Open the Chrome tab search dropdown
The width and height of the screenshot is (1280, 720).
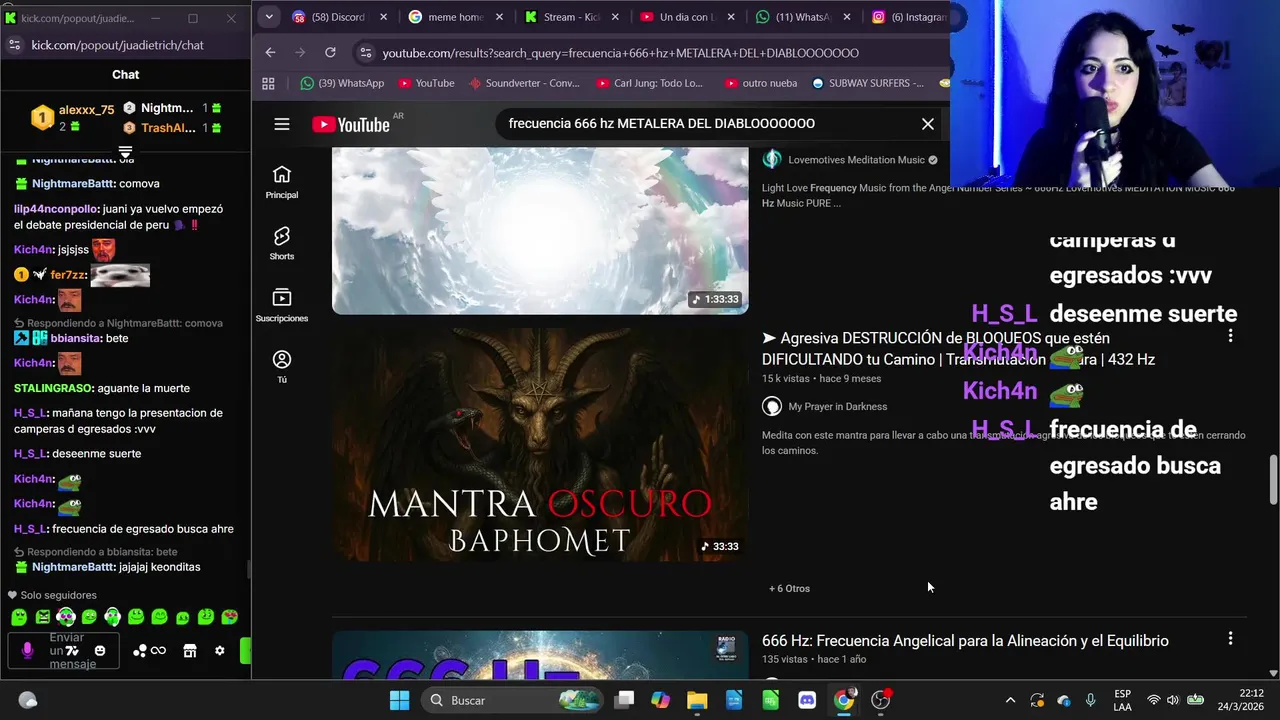click(x=268, y=17)
